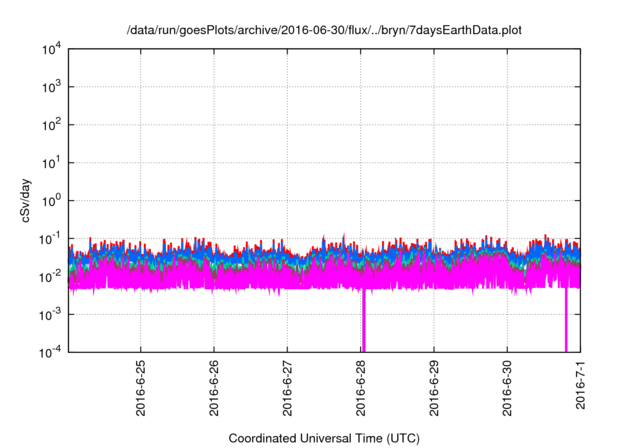Click the 10^-3 y-axis label

(50, 315)
